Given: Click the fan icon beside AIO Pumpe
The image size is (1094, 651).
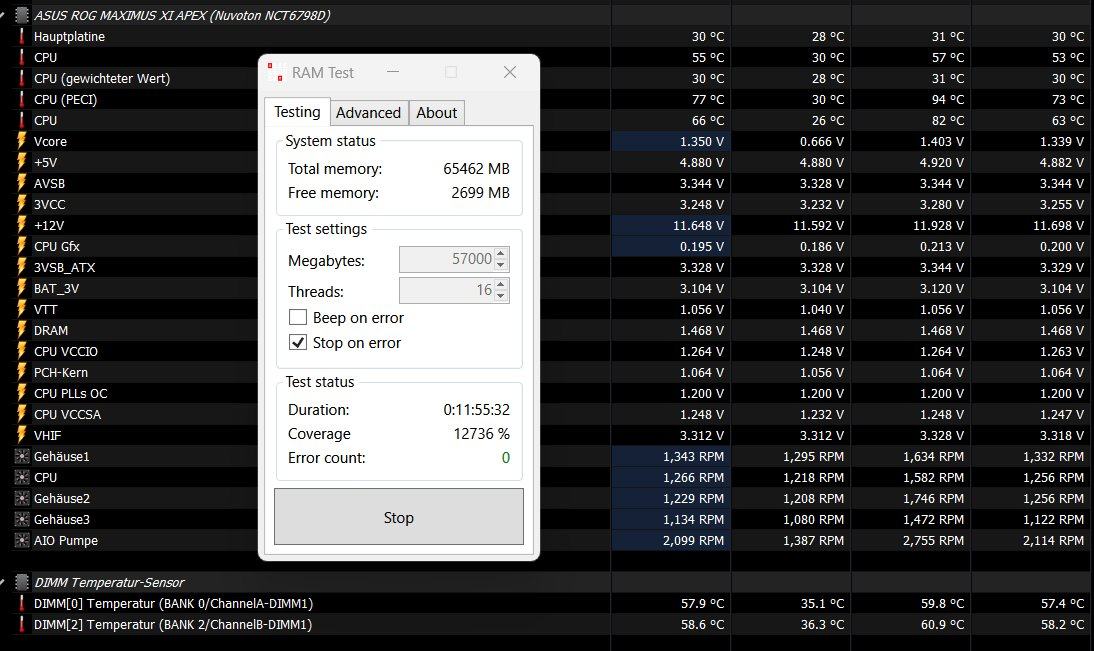Looking at the screenshot, I should (22, 540).
